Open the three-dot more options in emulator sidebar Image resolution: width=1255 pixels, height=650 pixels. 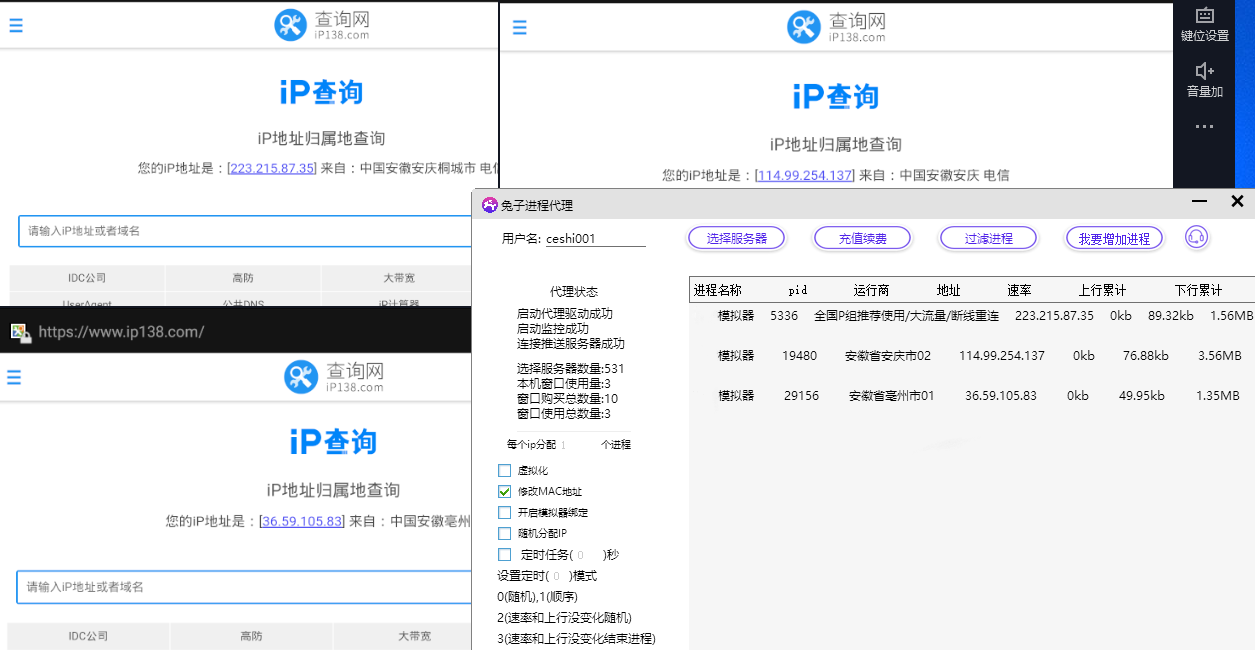click(x=1204, y=127)
